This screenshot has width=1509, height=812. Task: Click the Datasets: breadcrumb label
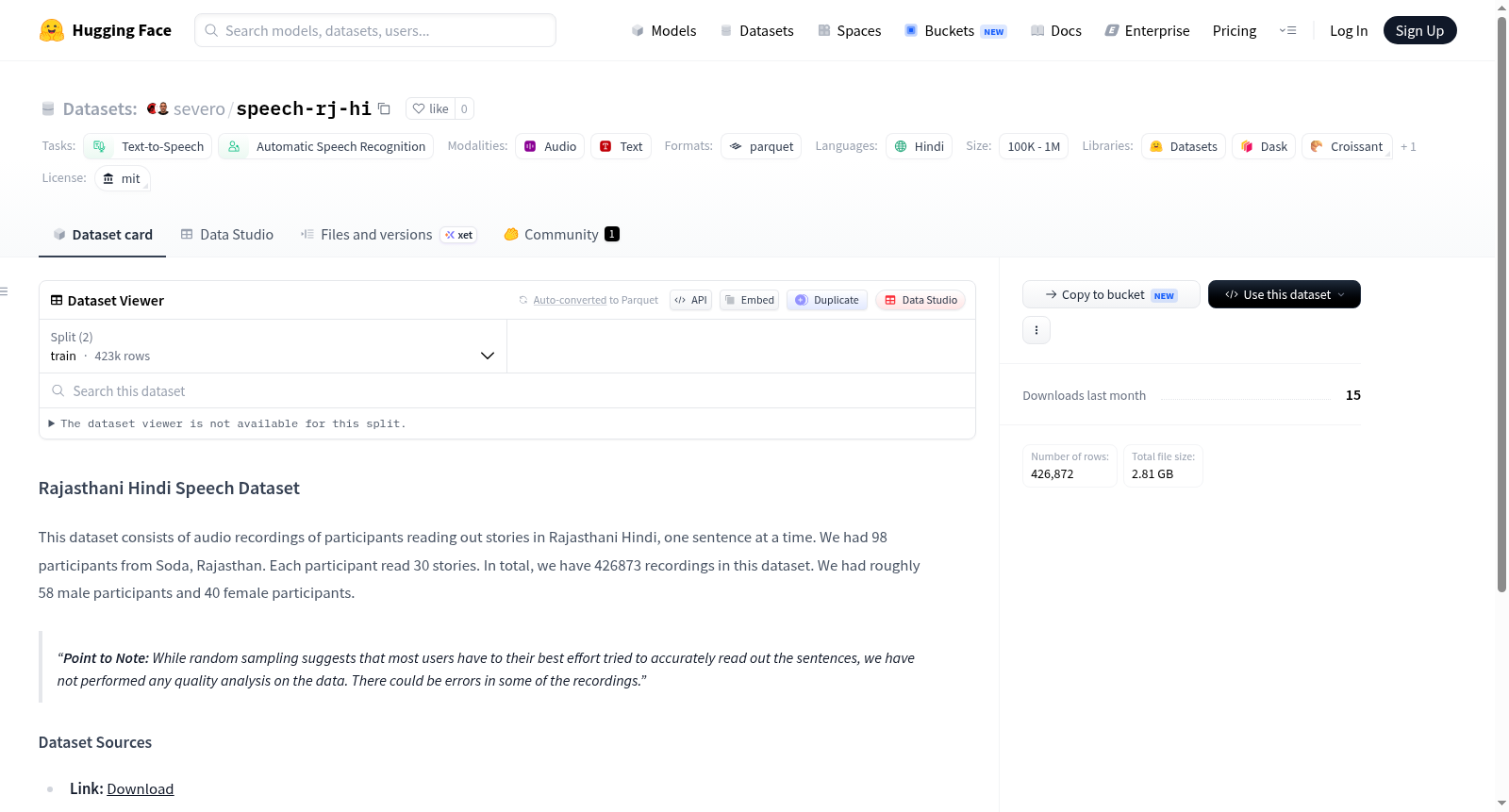[x=99, y=108]
